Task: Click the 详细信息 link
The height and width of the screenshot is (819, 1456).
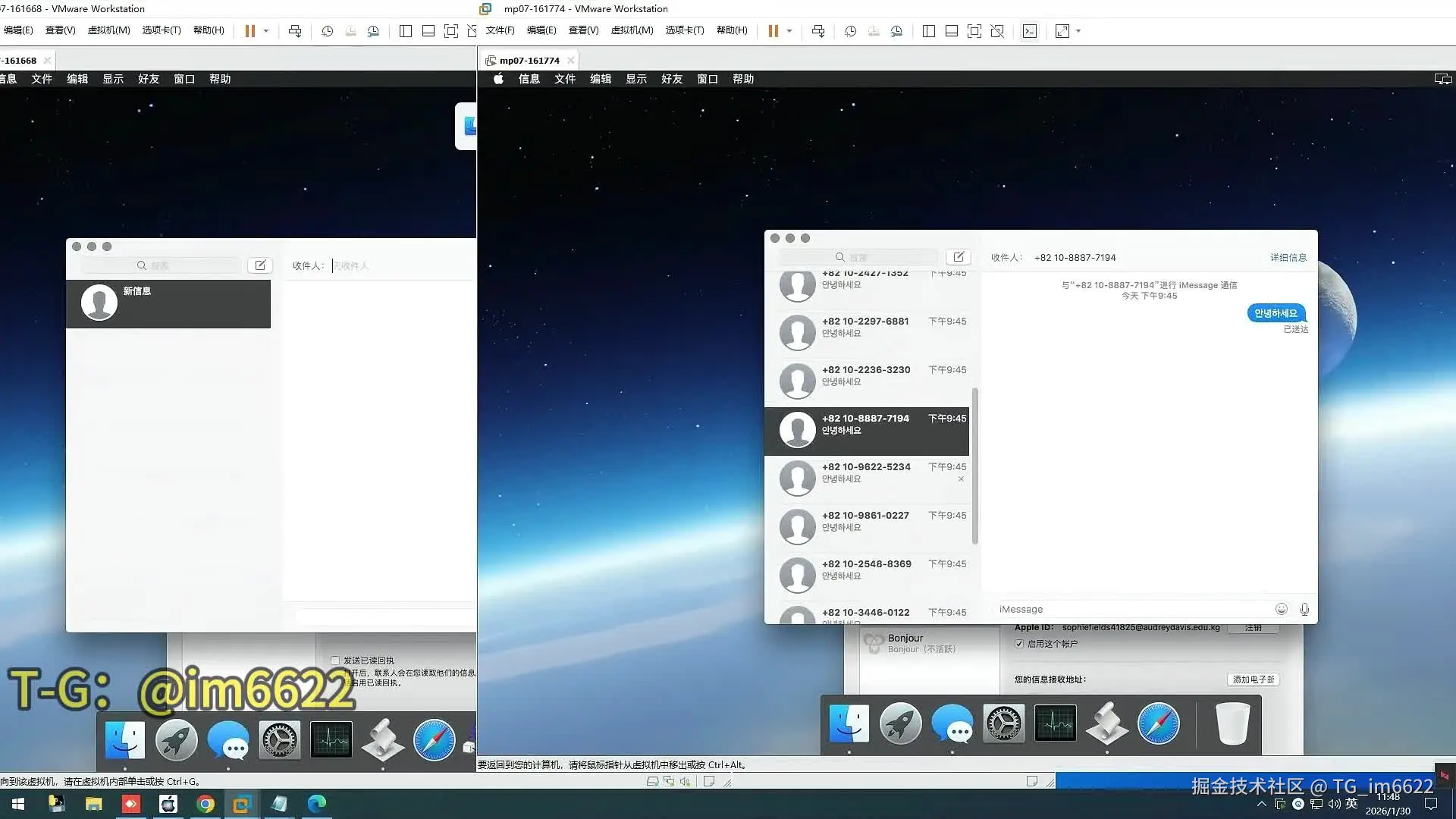Action: (x=1288, y=258)
